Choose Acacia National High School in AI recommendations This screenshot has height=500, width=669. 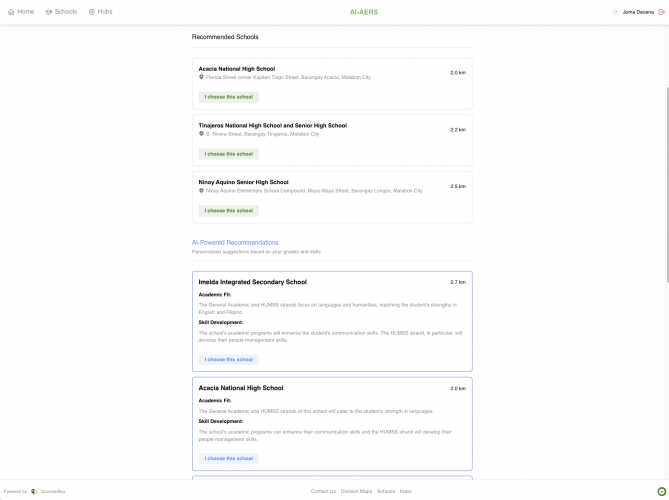tap(229, 458)
